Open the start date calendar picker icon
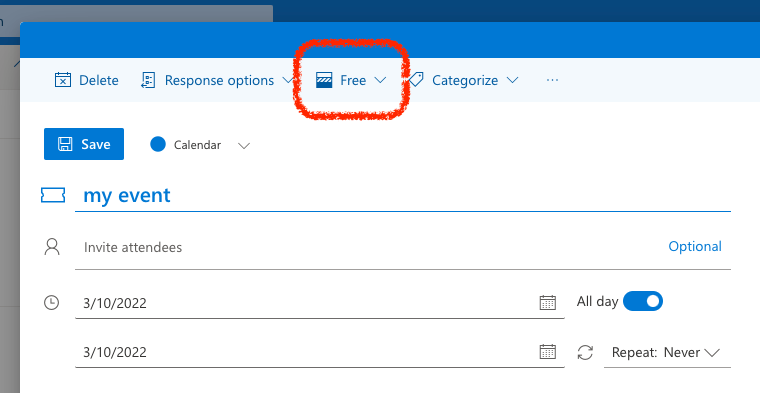The width and height of the screenshot is (760, 393). point(548,303)
